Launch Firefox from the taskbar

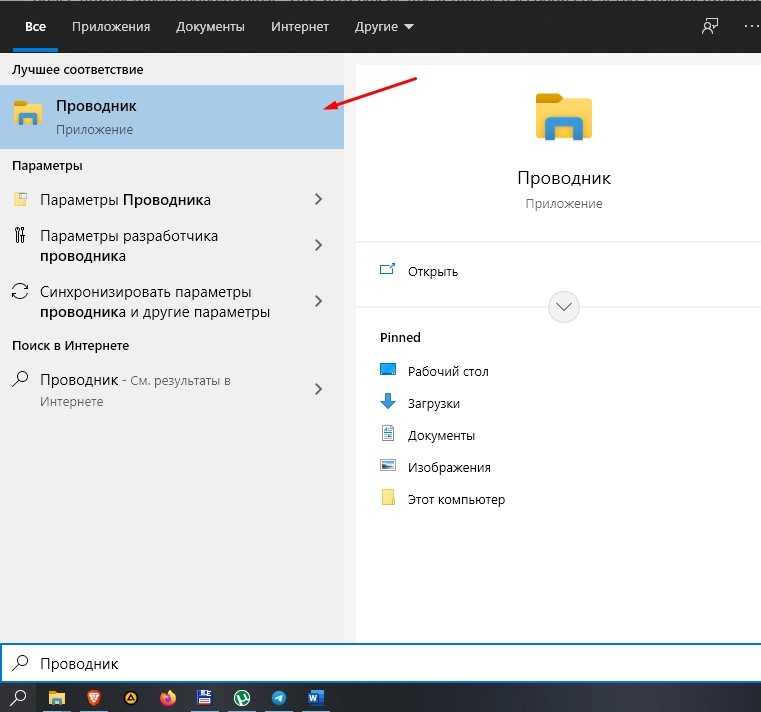[168, 698]
